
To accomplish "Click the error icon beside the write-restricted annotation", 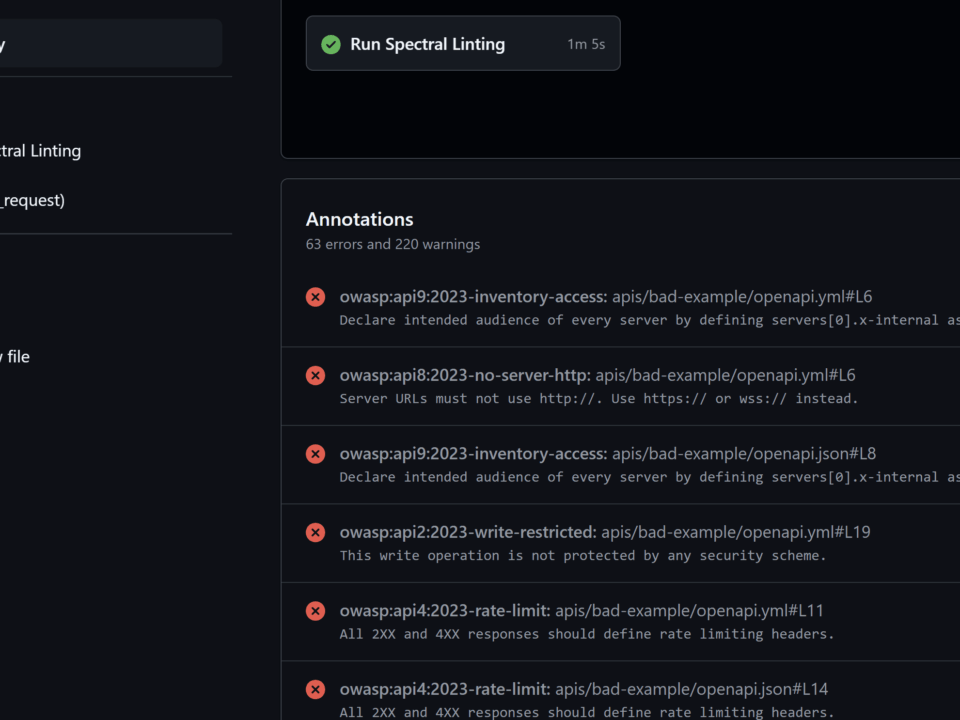I will [x=315, y=532].
